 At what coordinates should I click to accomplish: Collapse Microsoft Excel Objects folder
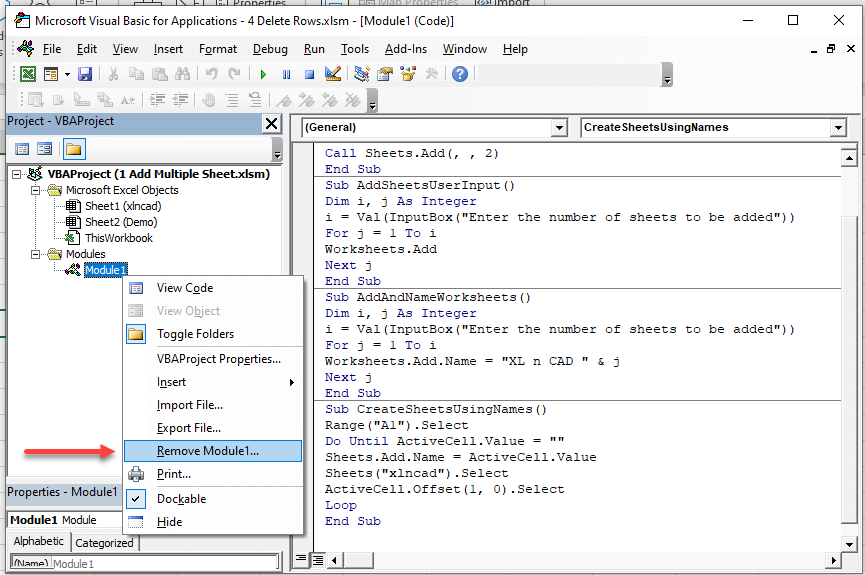tap(35, 190)
